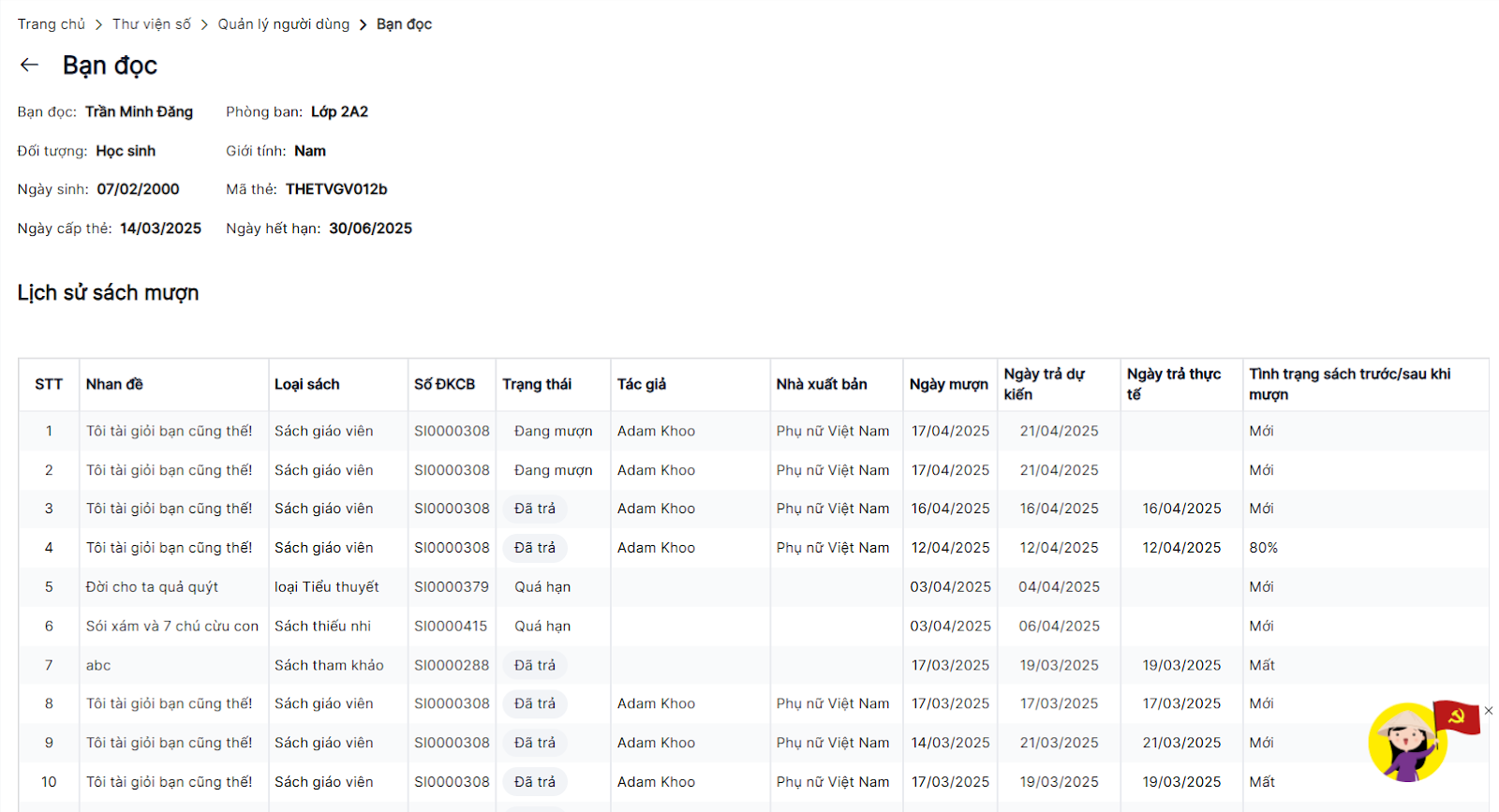Click the Trạng thái column header
This screenshot has height=812, width=1499.
(x=536, y=384)
